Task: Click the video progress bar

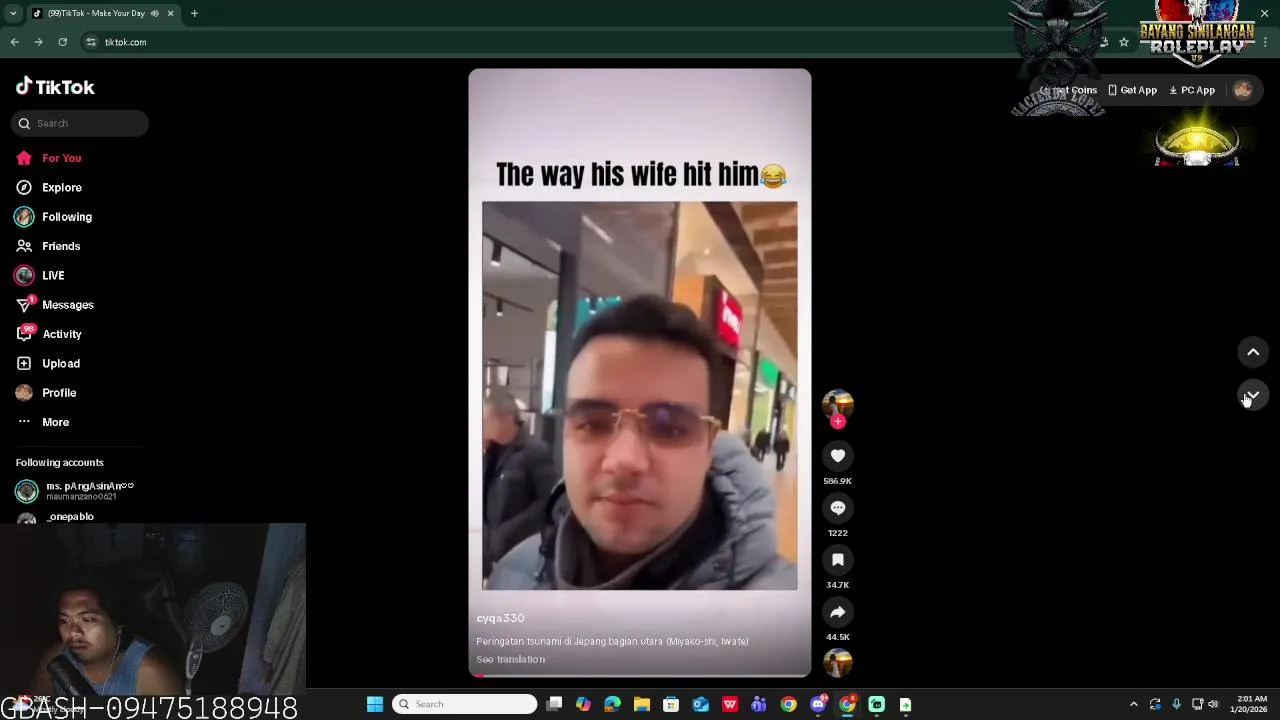Action: [x=640, y=675]
